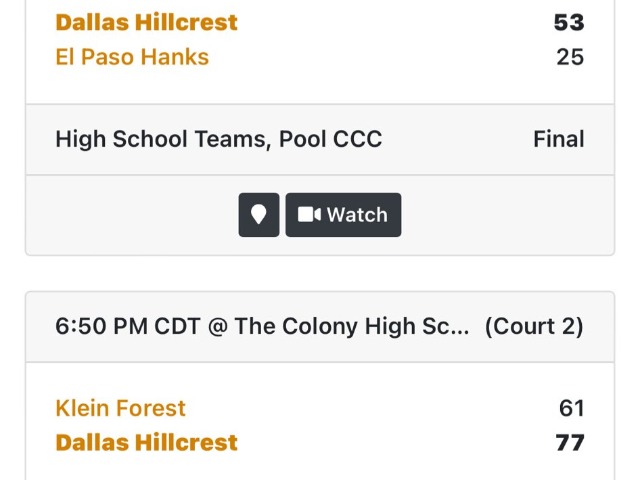This screenshot has height=480, width=640.
Task: Click the map location pin icon
Action: point(258,215)
